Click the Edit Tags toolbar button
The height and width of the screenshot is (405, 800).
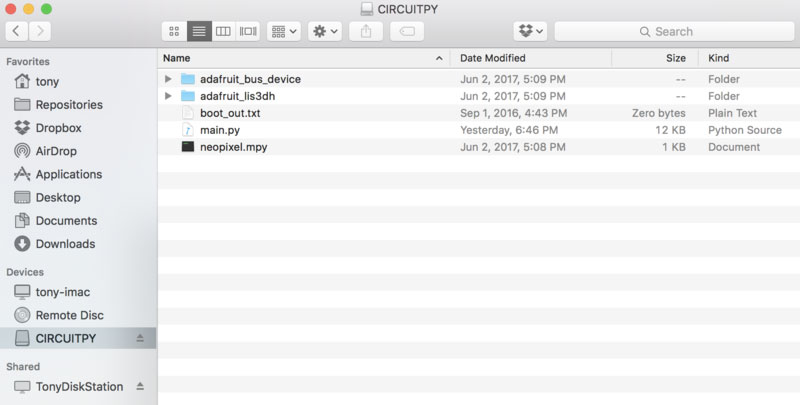tap(407, 31)
